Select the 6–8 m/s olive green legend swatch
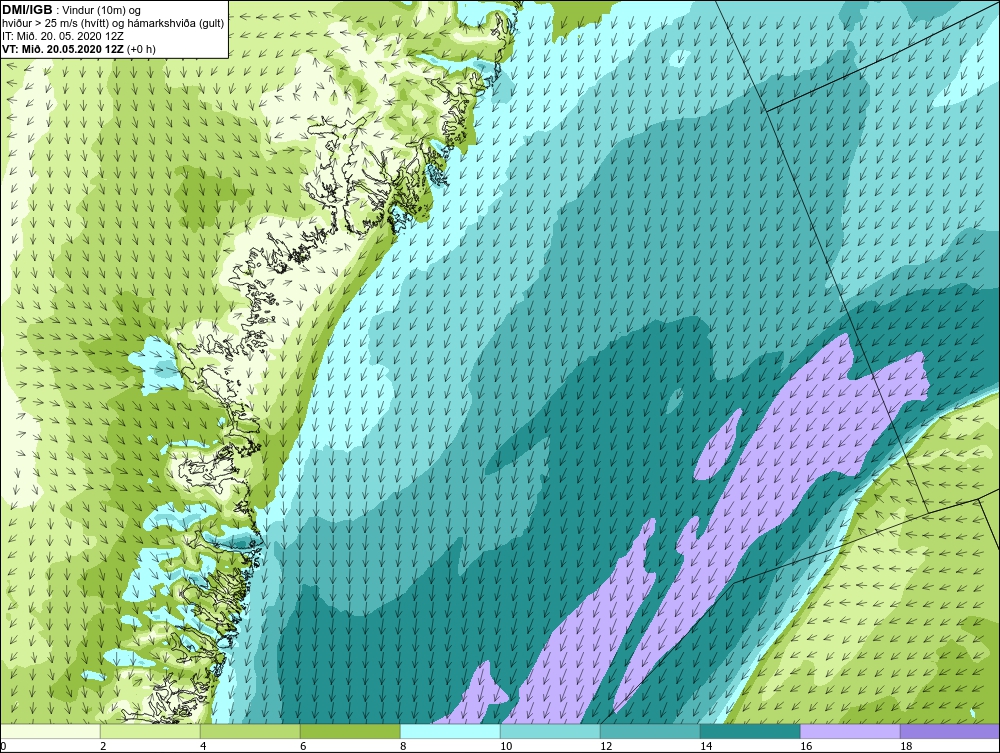 point(350,731)
